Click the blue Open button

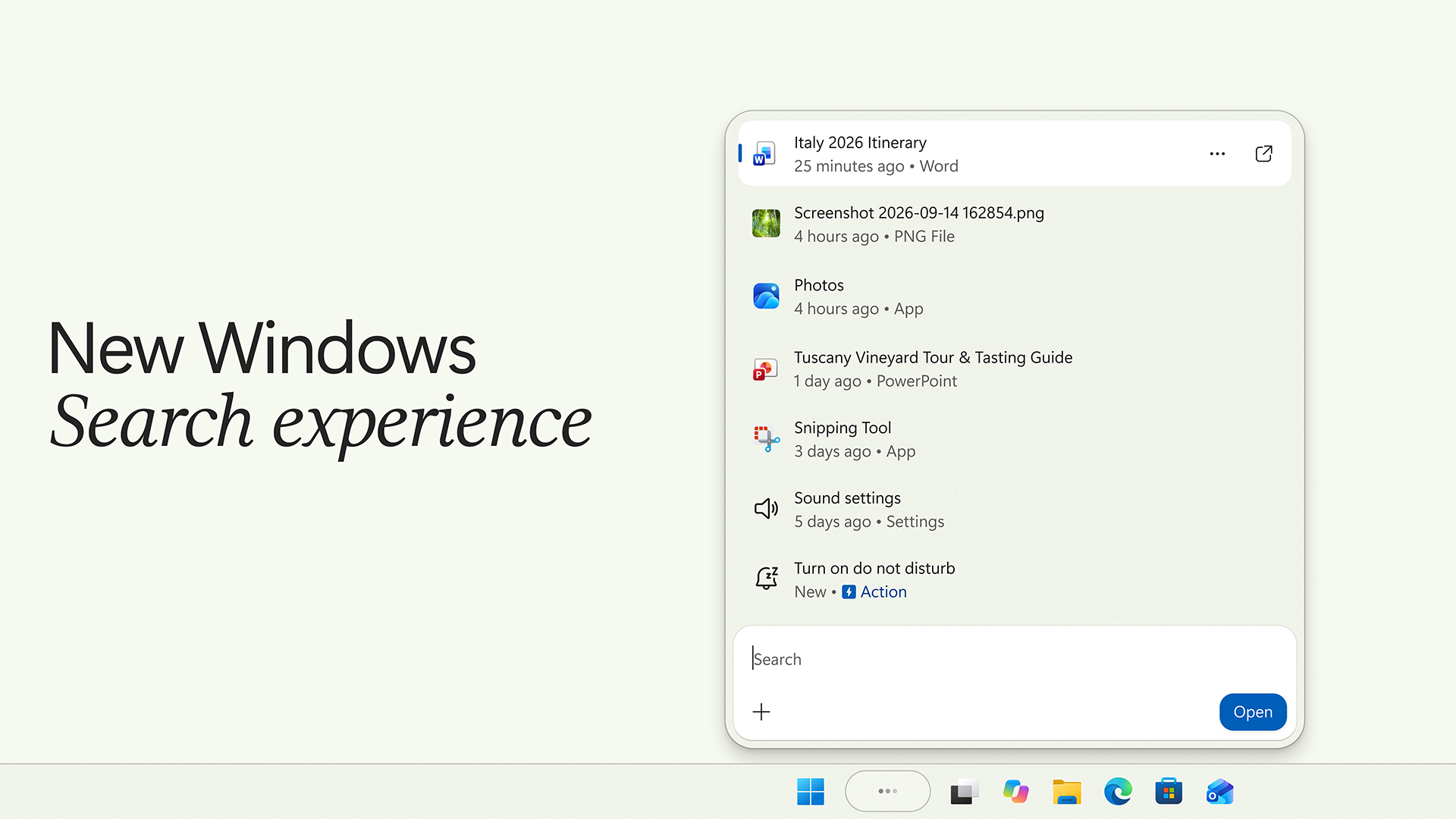point(1253,712)
